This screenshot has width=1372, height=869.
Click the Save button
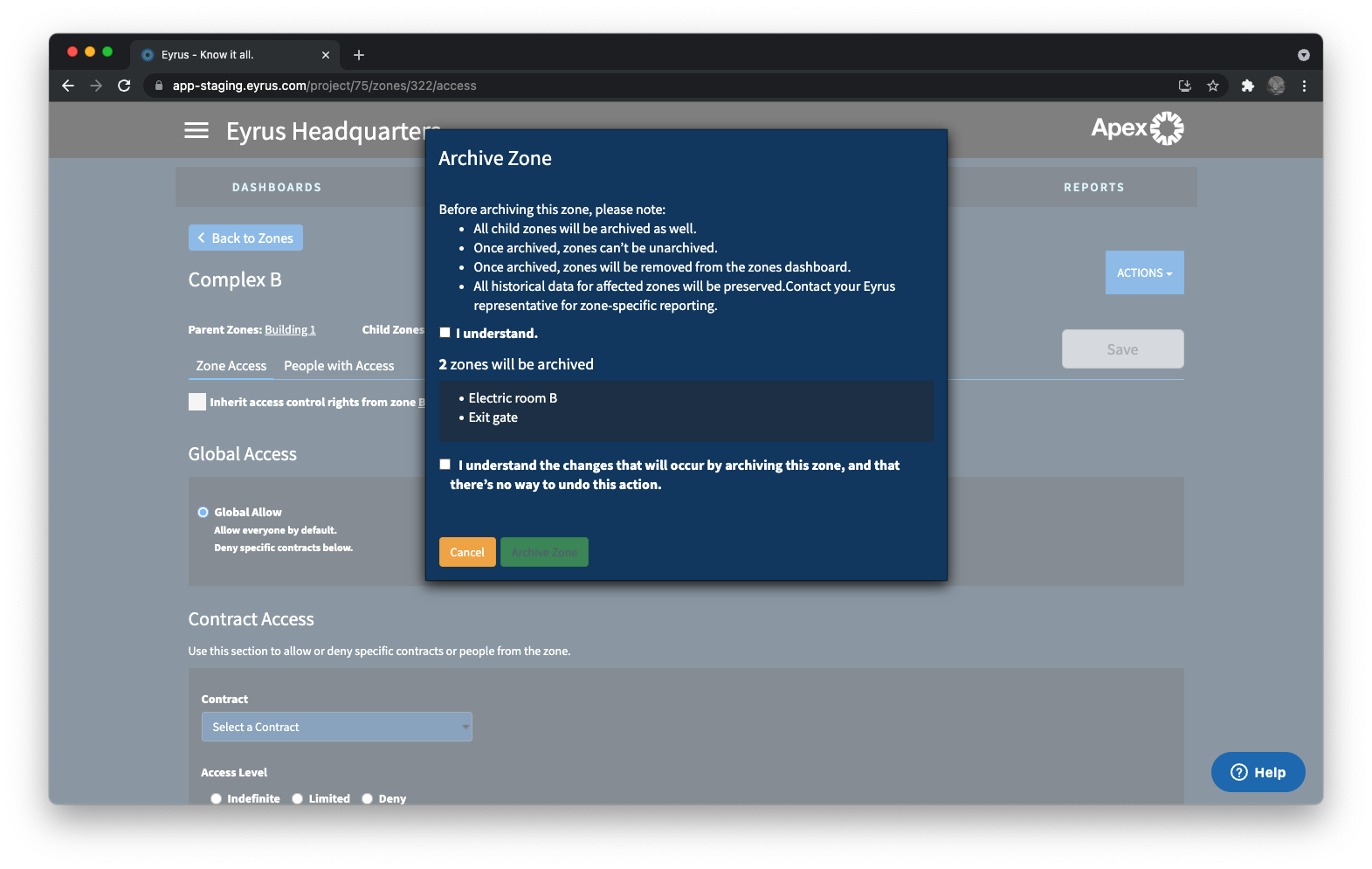coord(1123,349)
